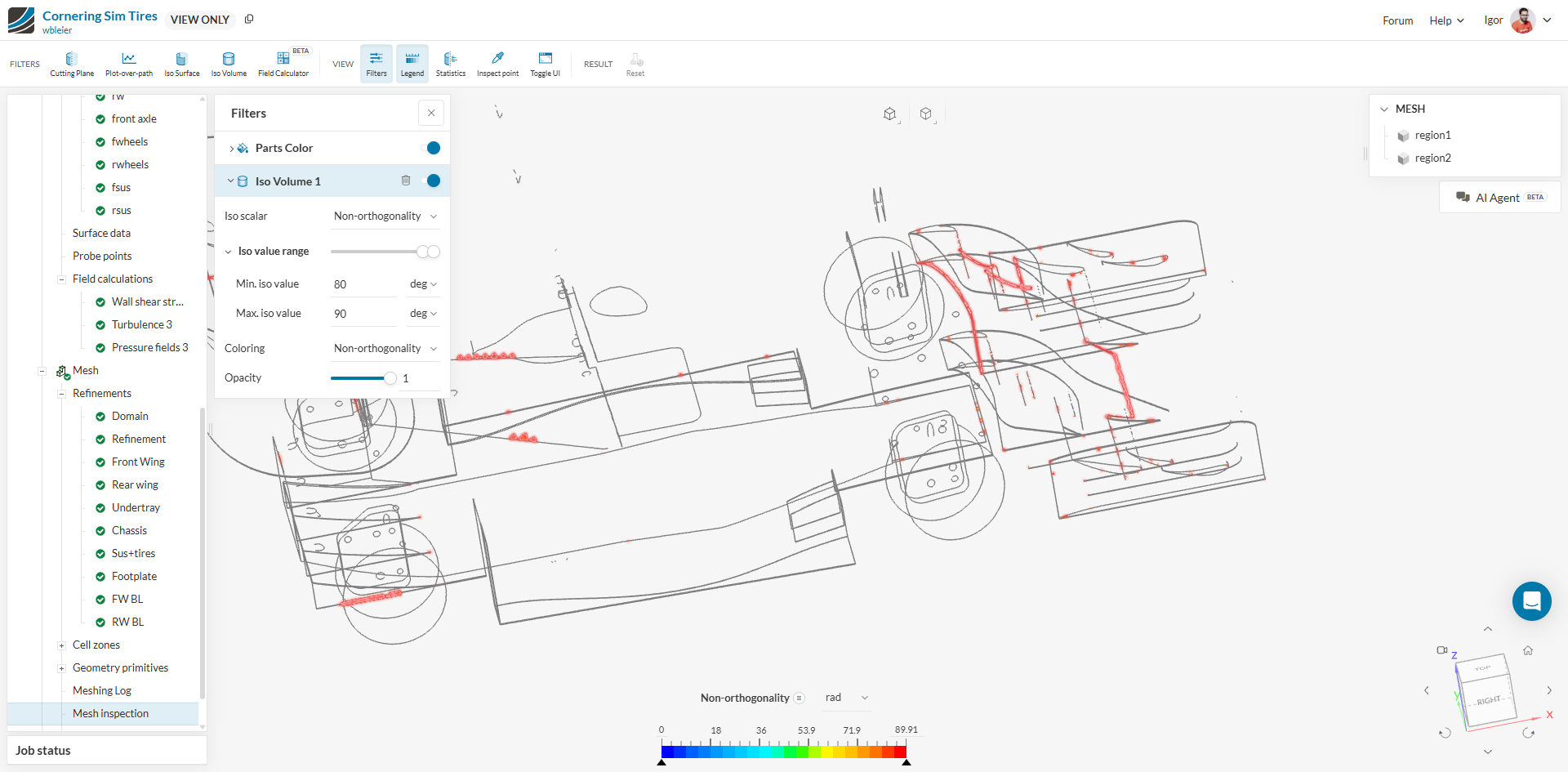Change the legend unit from rad
1568x772 pixels.
pos(847,698)
